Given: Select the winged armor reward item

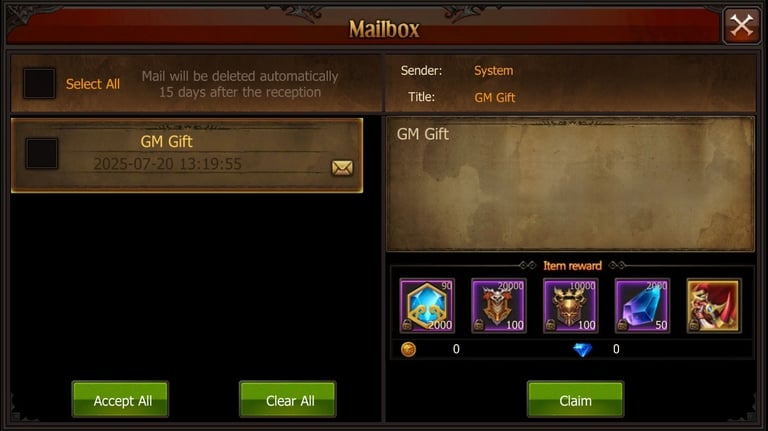Looking at the screenshot, I should coord(499,306).
